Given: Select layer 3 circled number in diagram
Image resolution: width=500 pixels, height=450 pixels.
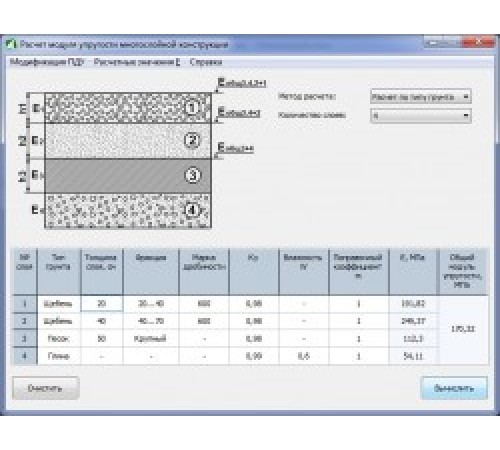Looking at the screenshot, I should pos(192,175).
